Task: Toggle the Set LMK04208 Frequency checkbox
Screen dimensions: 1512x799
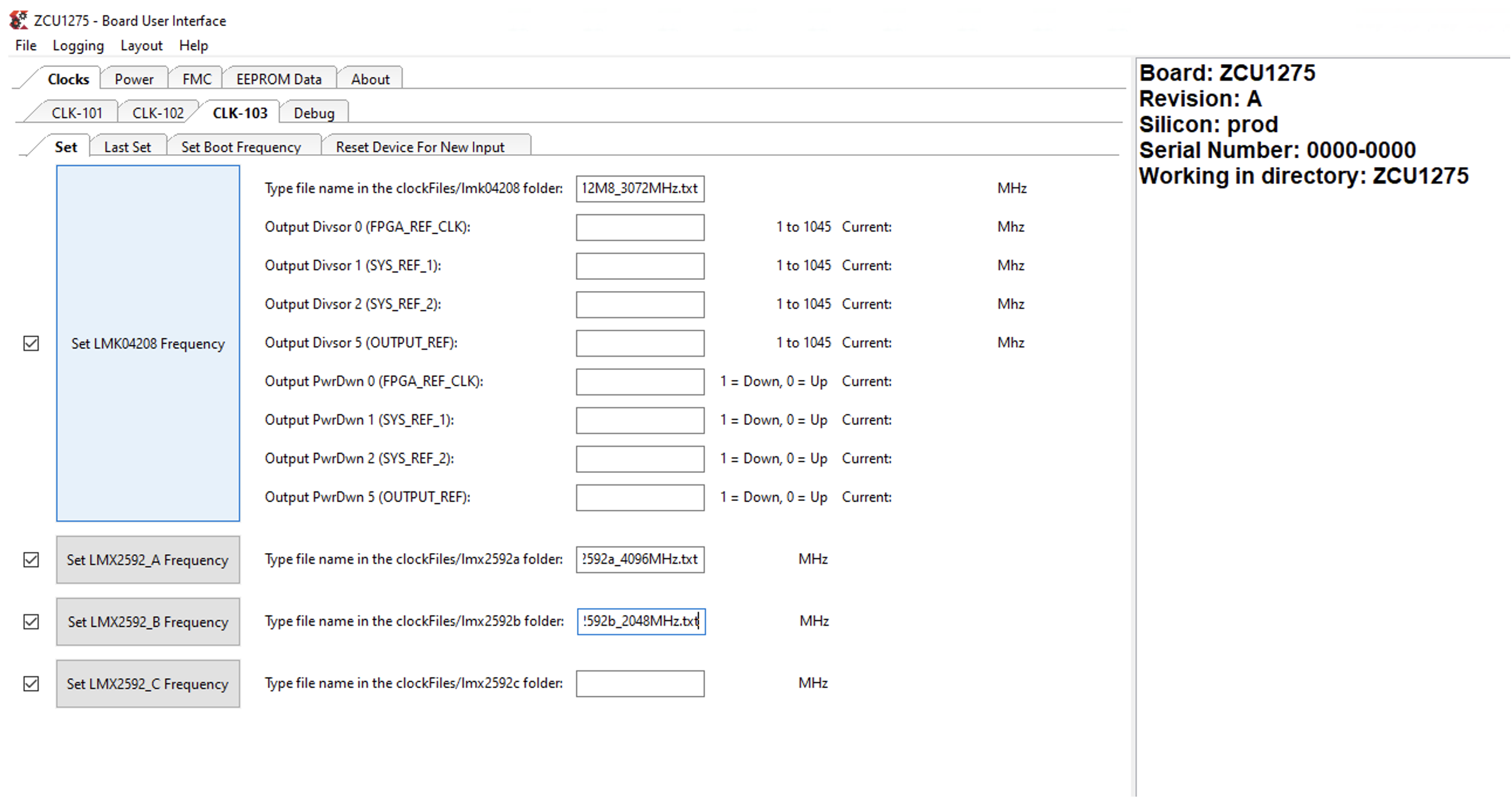Action: pyautogui.click(x=31, y=344)
